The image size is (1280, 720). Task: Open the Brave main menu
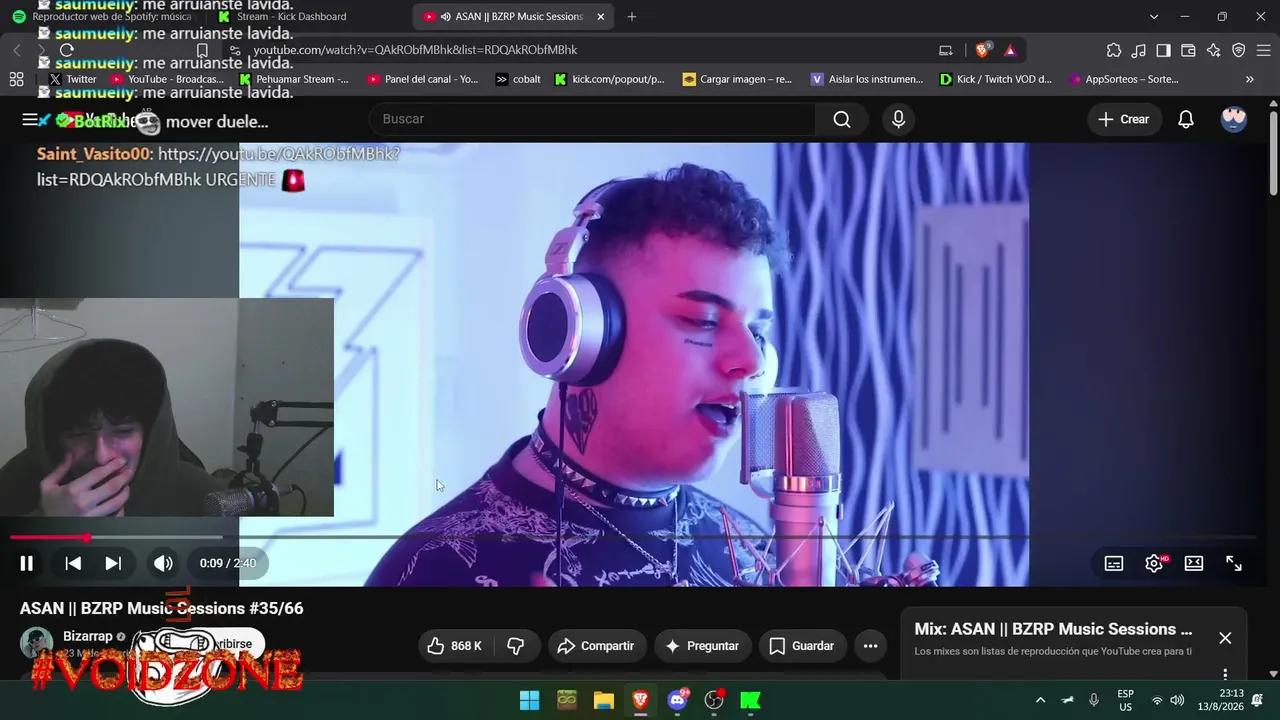pyautogui.click(x=1264, y=50)
